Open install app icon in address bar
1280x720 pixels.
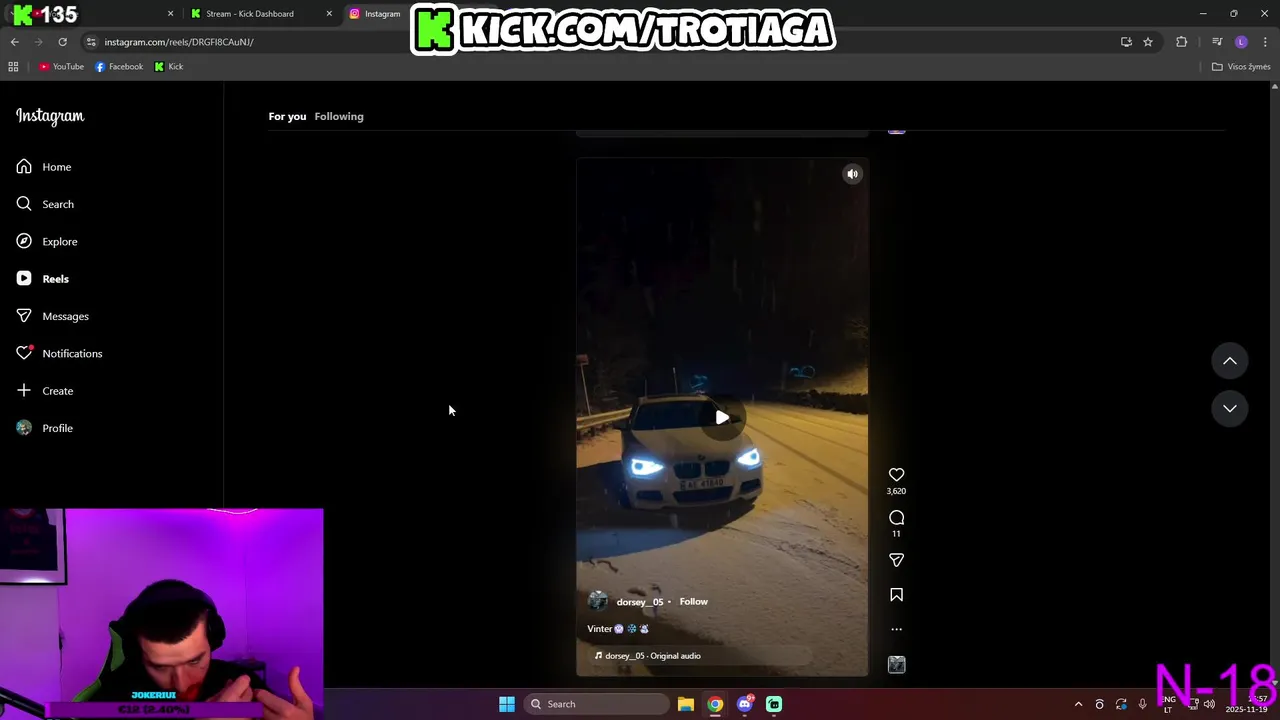1126,42
